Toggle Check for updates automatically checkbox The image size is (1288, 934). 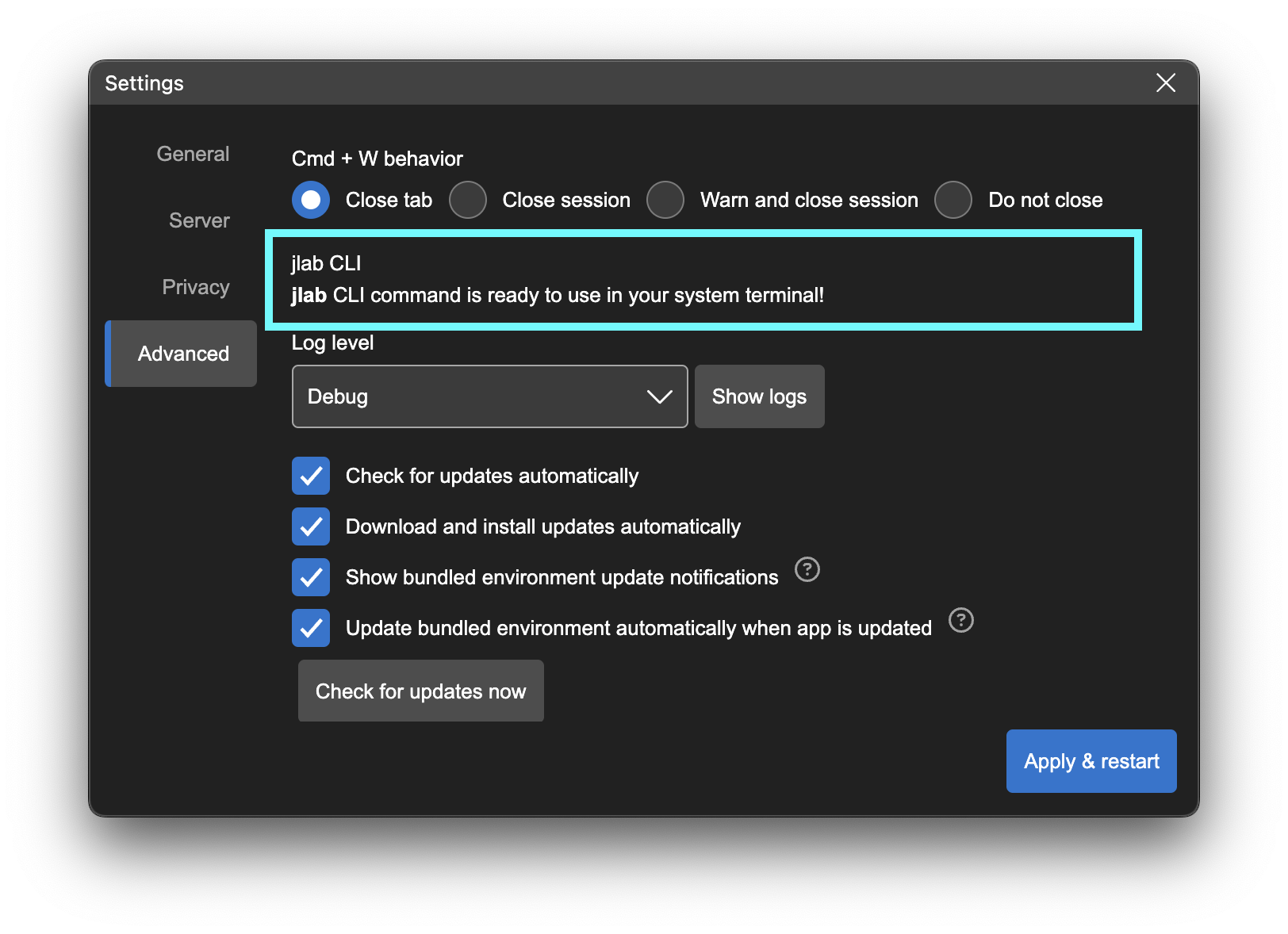coord(311,476)
